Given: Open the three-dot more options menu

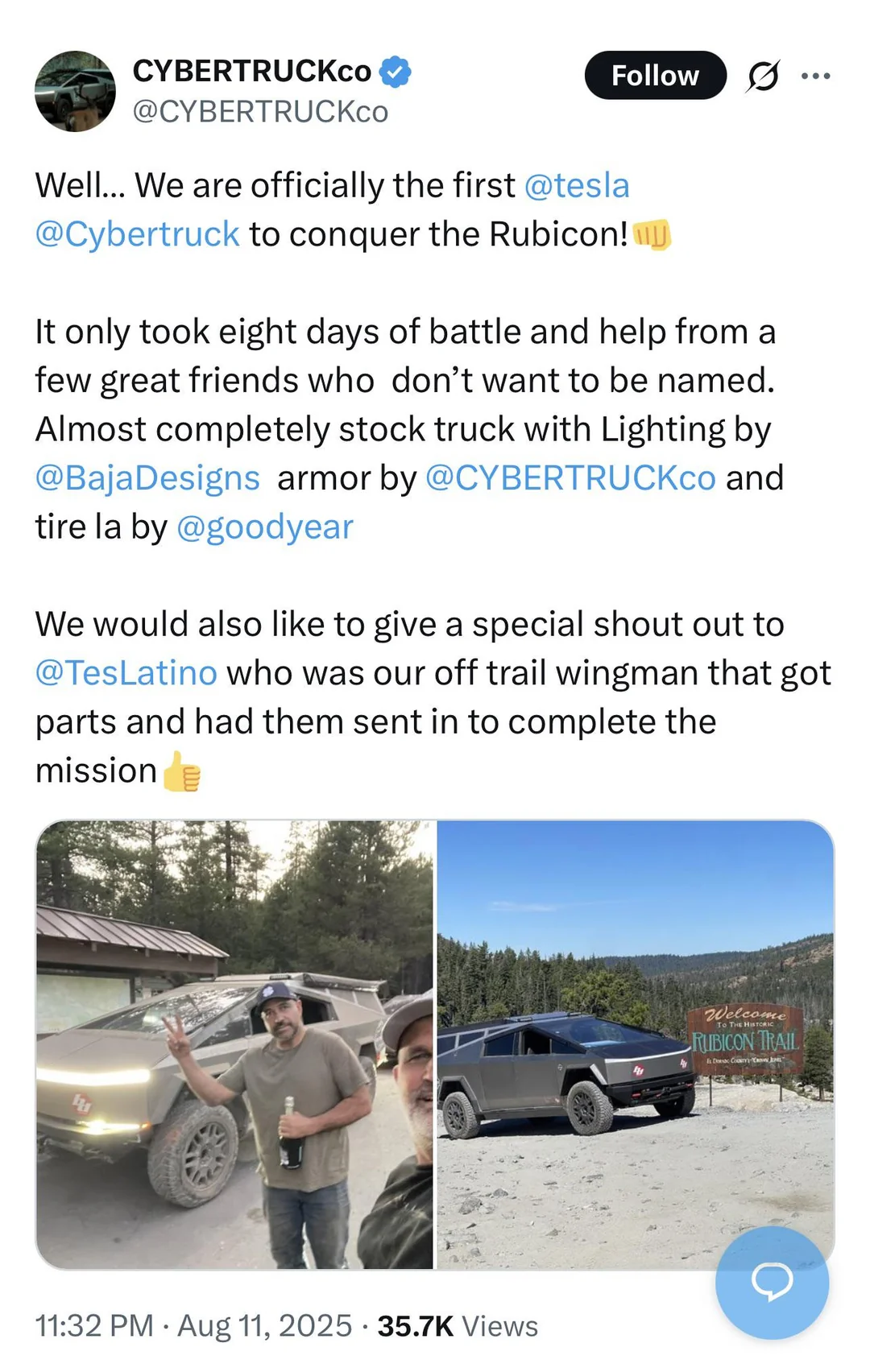Looking at the screenshot, I should pos(815,76).
